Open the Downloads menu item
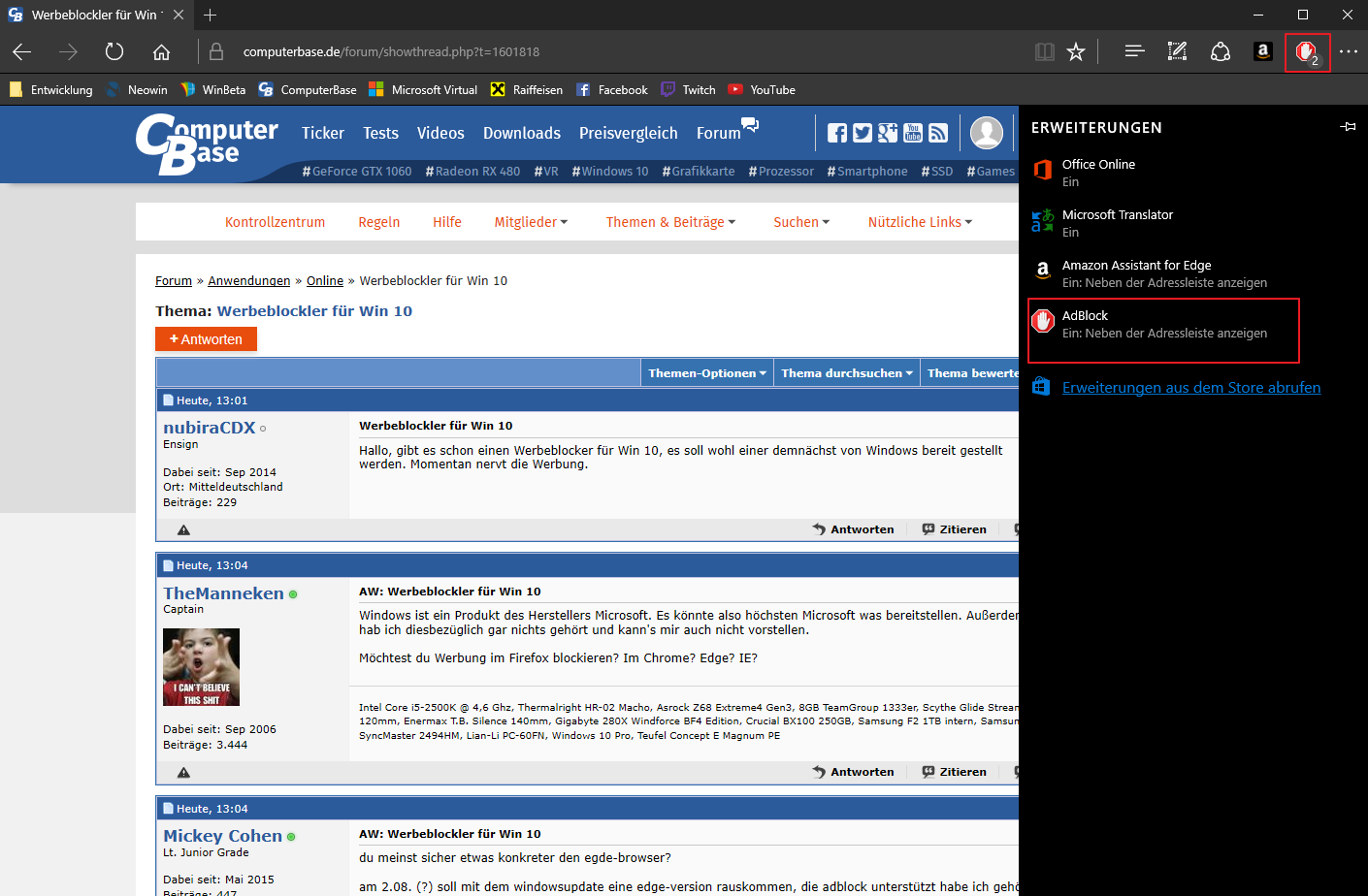 pos(522,133)
